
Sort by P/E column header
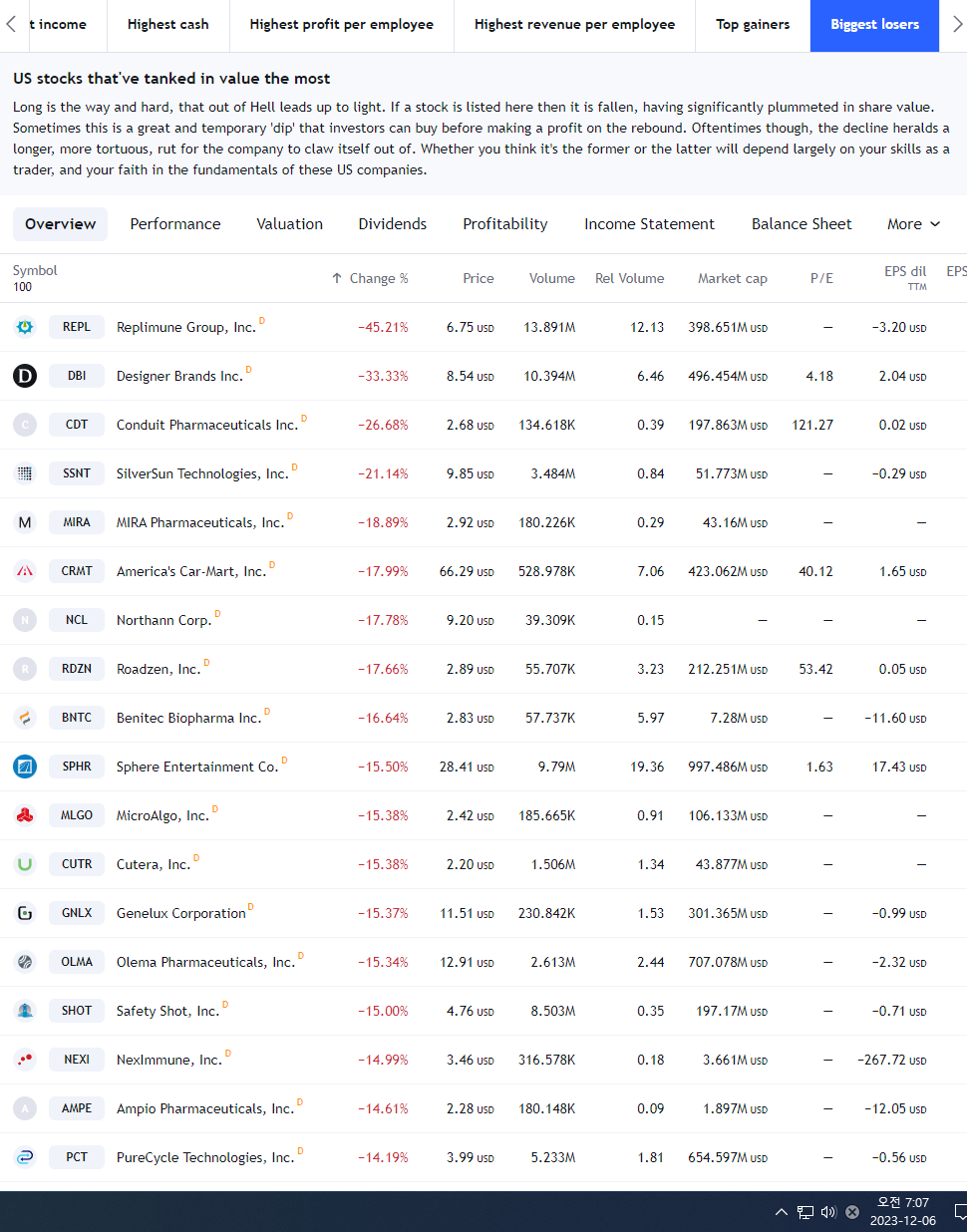[821, 278]
